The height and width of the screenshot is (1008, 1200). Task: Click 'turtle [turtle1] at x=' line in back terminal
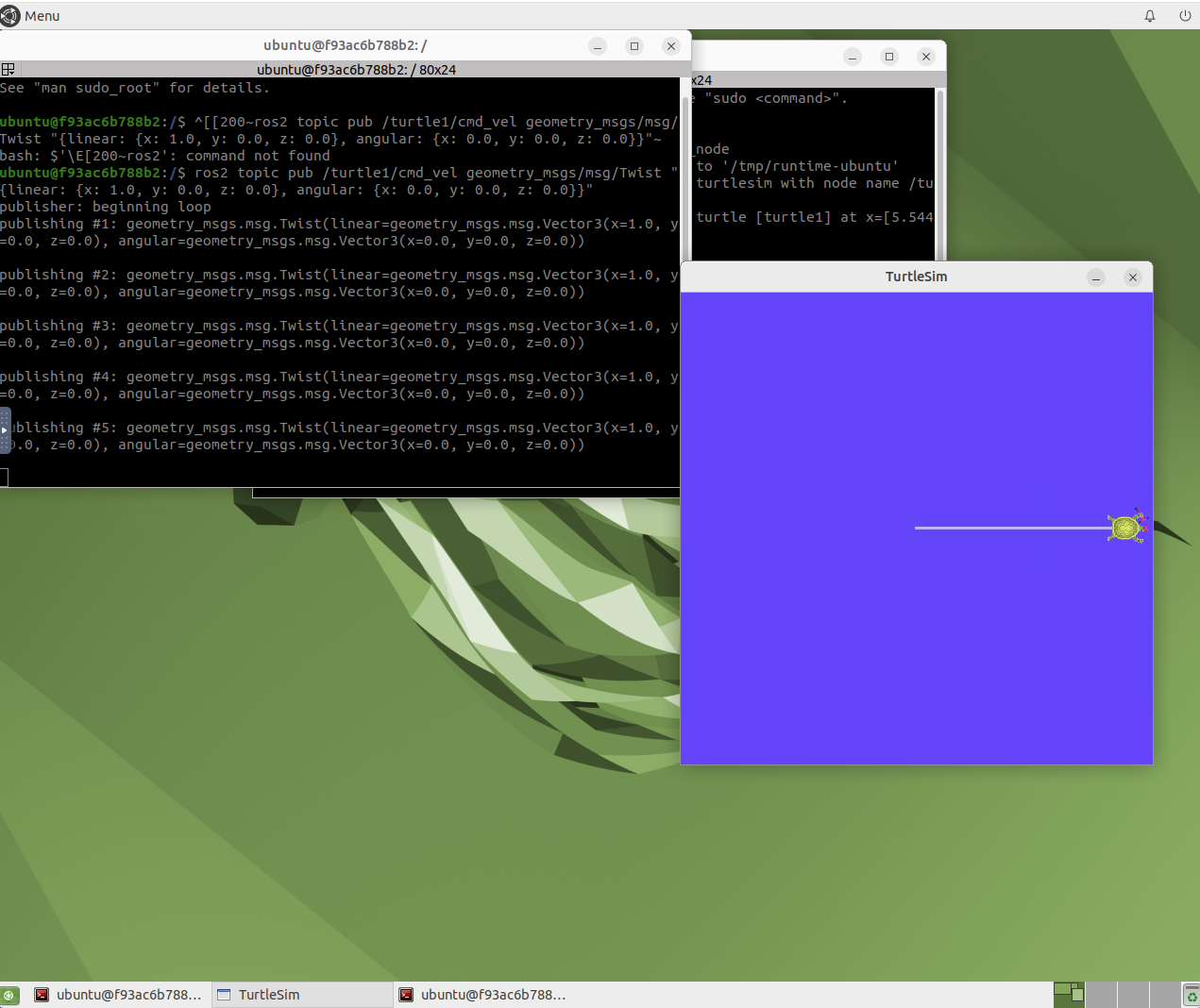[x=815, y=217]
